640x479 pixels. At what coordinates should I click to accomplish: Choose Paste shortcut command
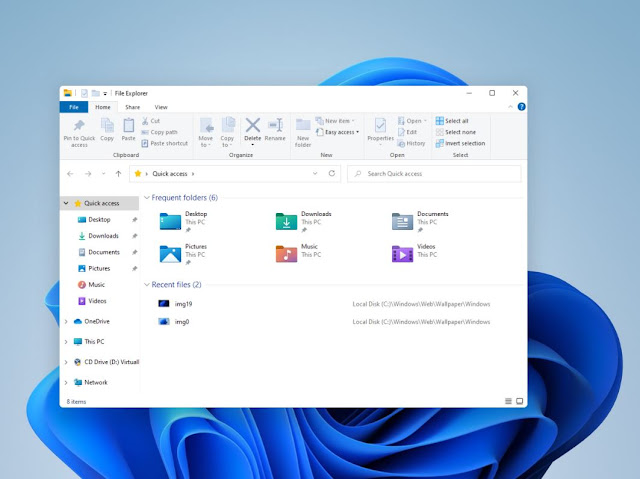click(164, 143)
